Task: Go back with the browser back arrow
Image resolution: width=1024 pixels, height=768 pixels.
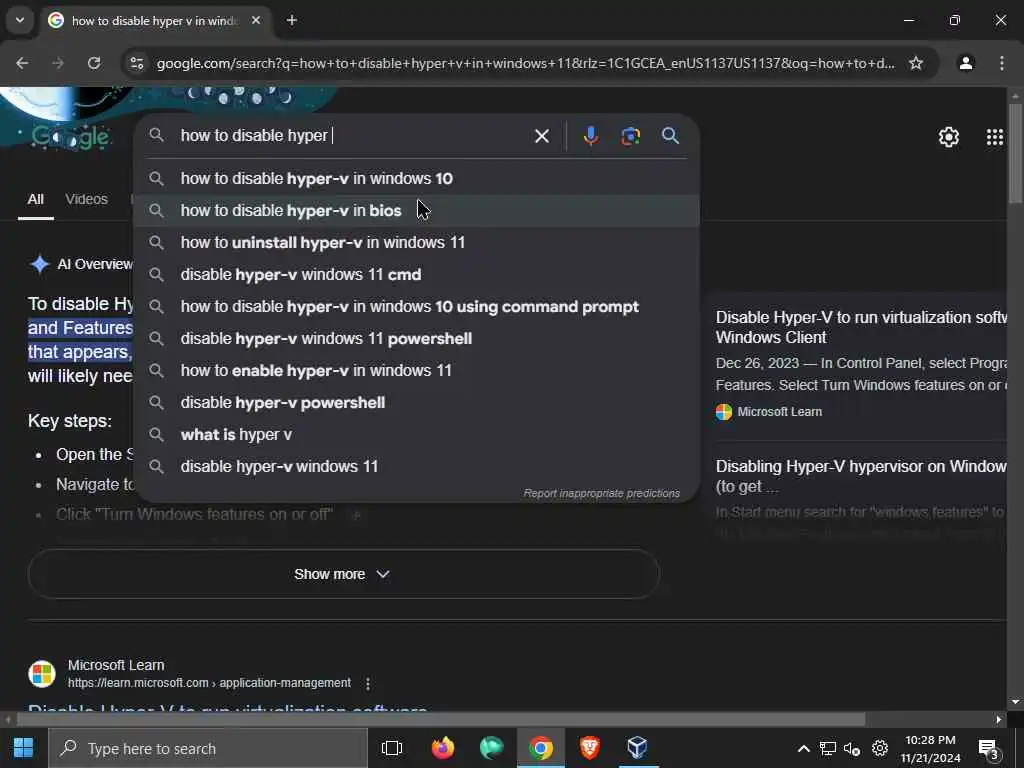Action: (22, 63)
